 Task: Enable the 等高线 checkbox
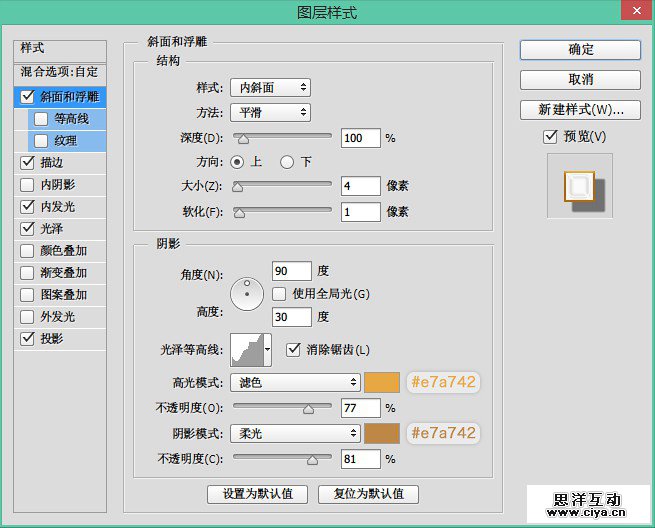(x=41, y=119)
